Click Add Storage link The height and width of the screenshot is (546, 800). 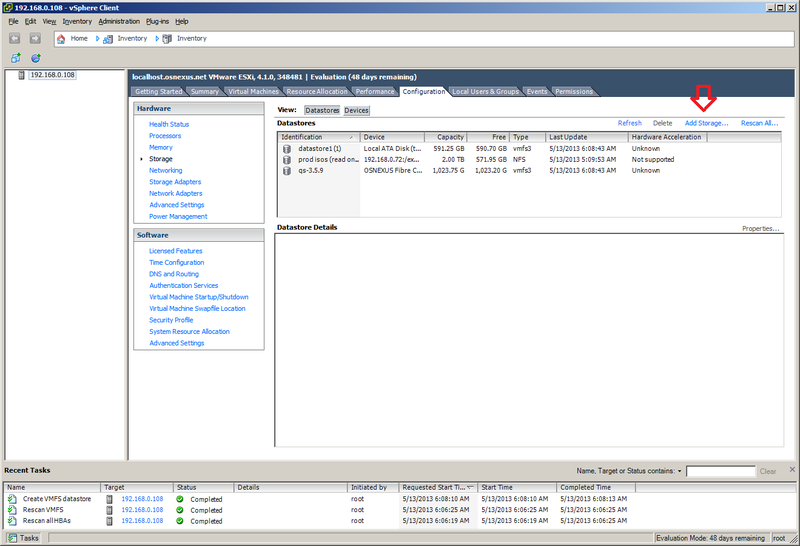pos(707,123)
